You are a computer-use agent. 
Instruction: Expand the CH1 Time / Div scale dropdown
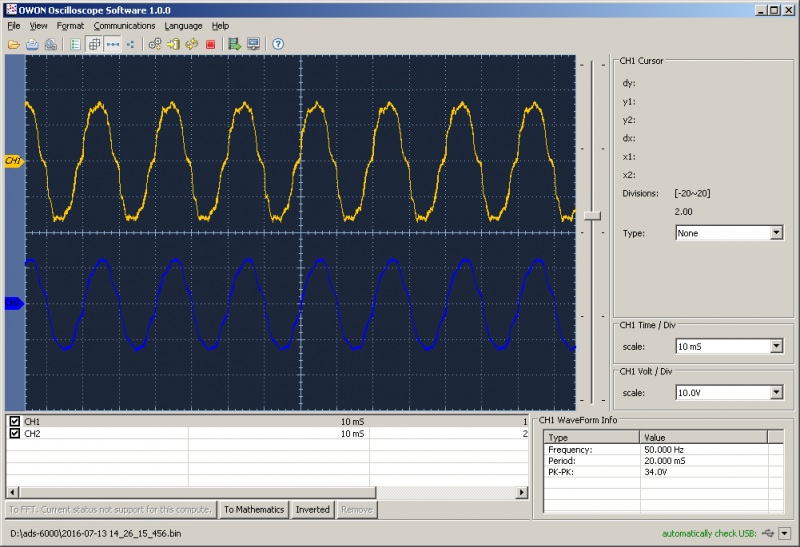[776, 347]
